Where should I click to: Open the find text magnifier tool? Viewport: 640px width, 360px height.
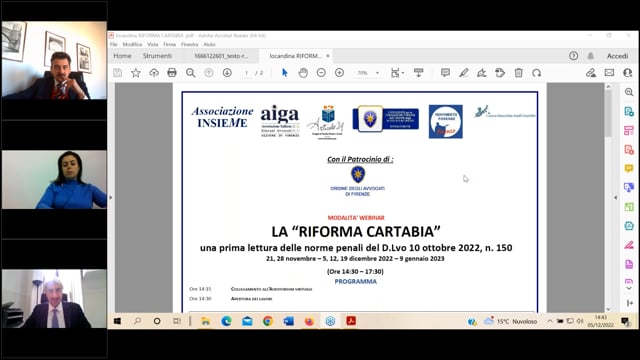(190, 73)
